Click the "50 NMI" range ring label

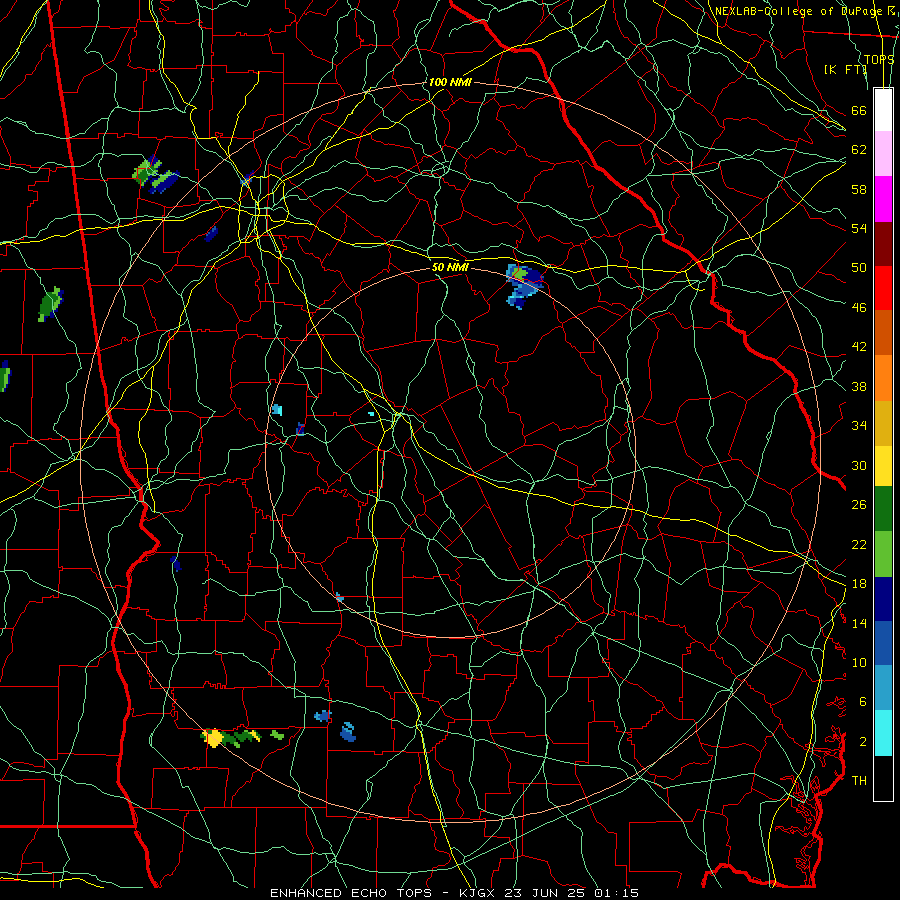pyautogui.click(x=450, y=267)
